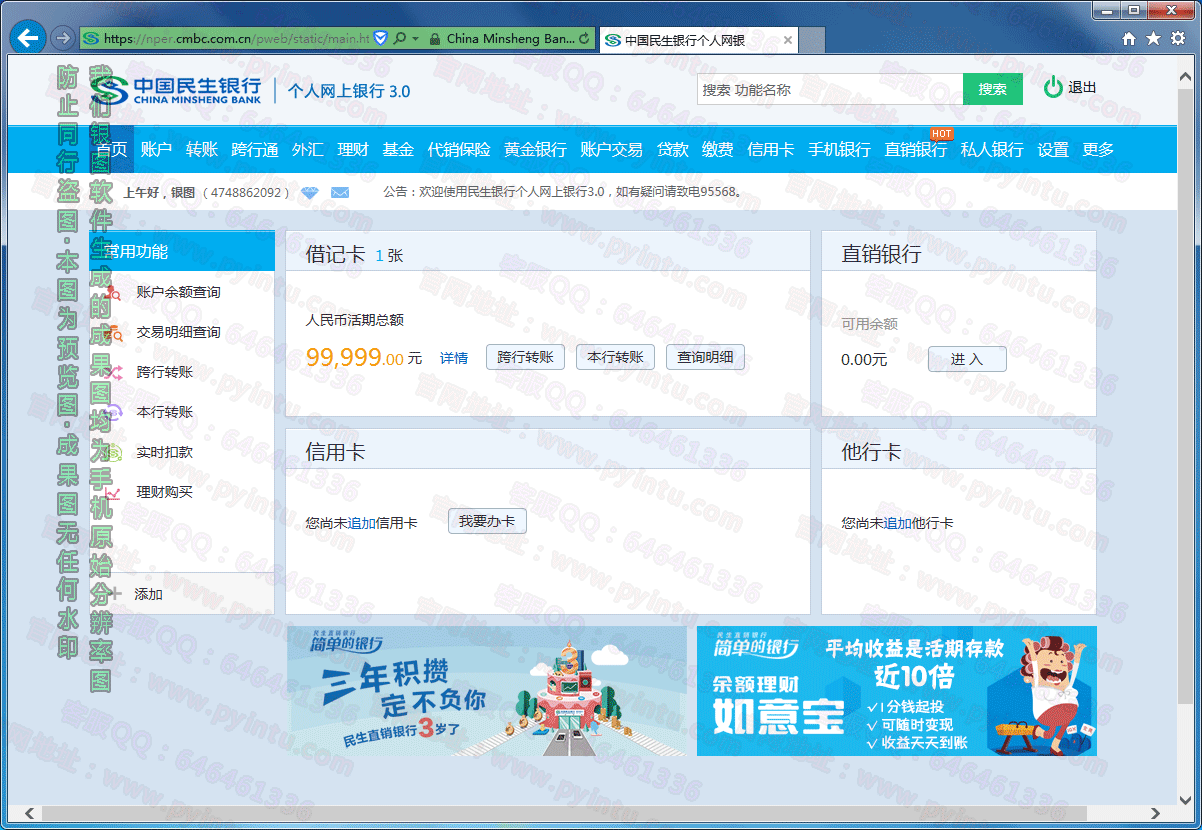Click 追加 link for 信用卡

[x=362, y=523]
